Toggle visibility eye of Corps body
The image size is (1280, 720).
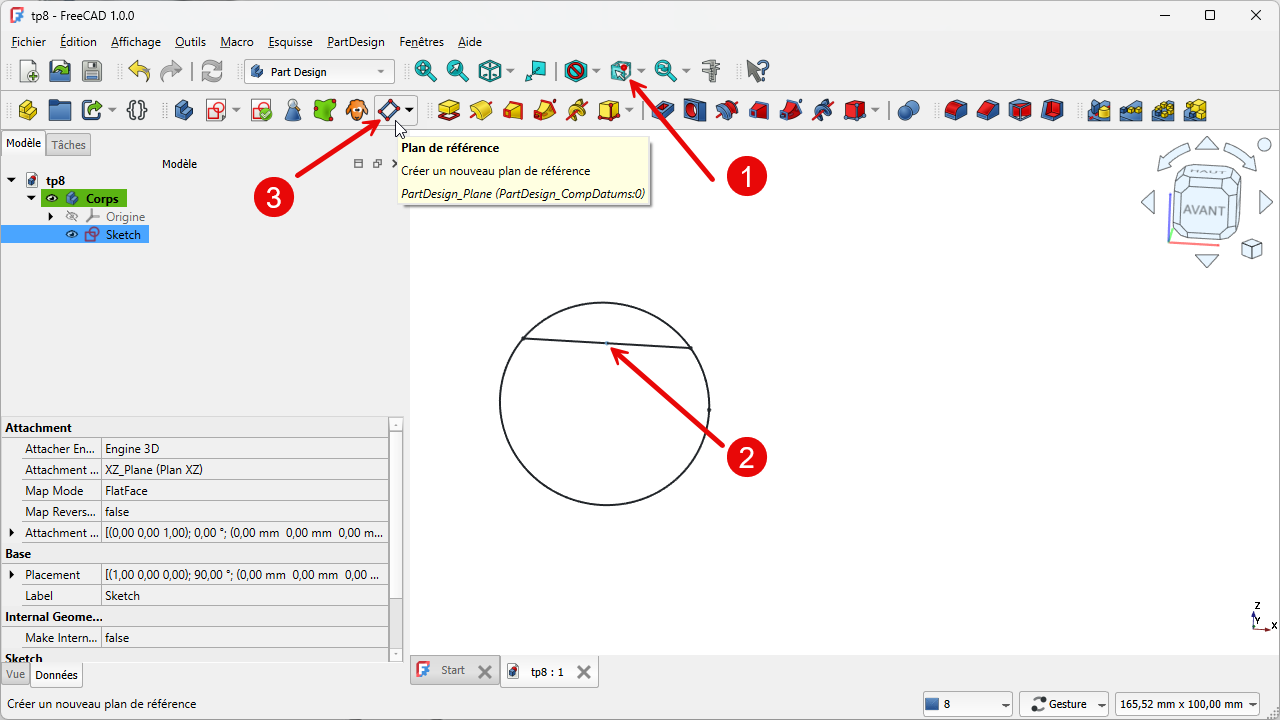point(52,199)
